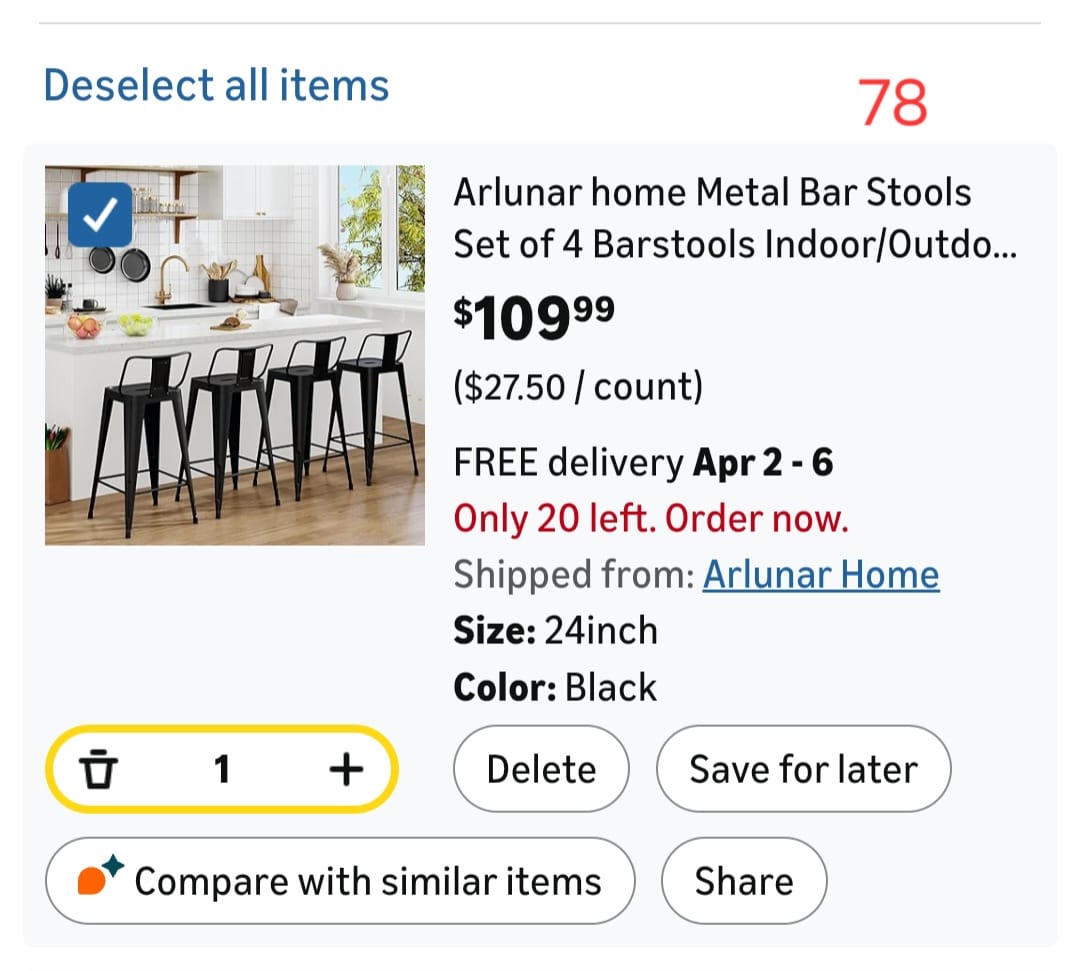Open the bar stools product image
The image size is (1080, 971).
click(x=235, y=355)
